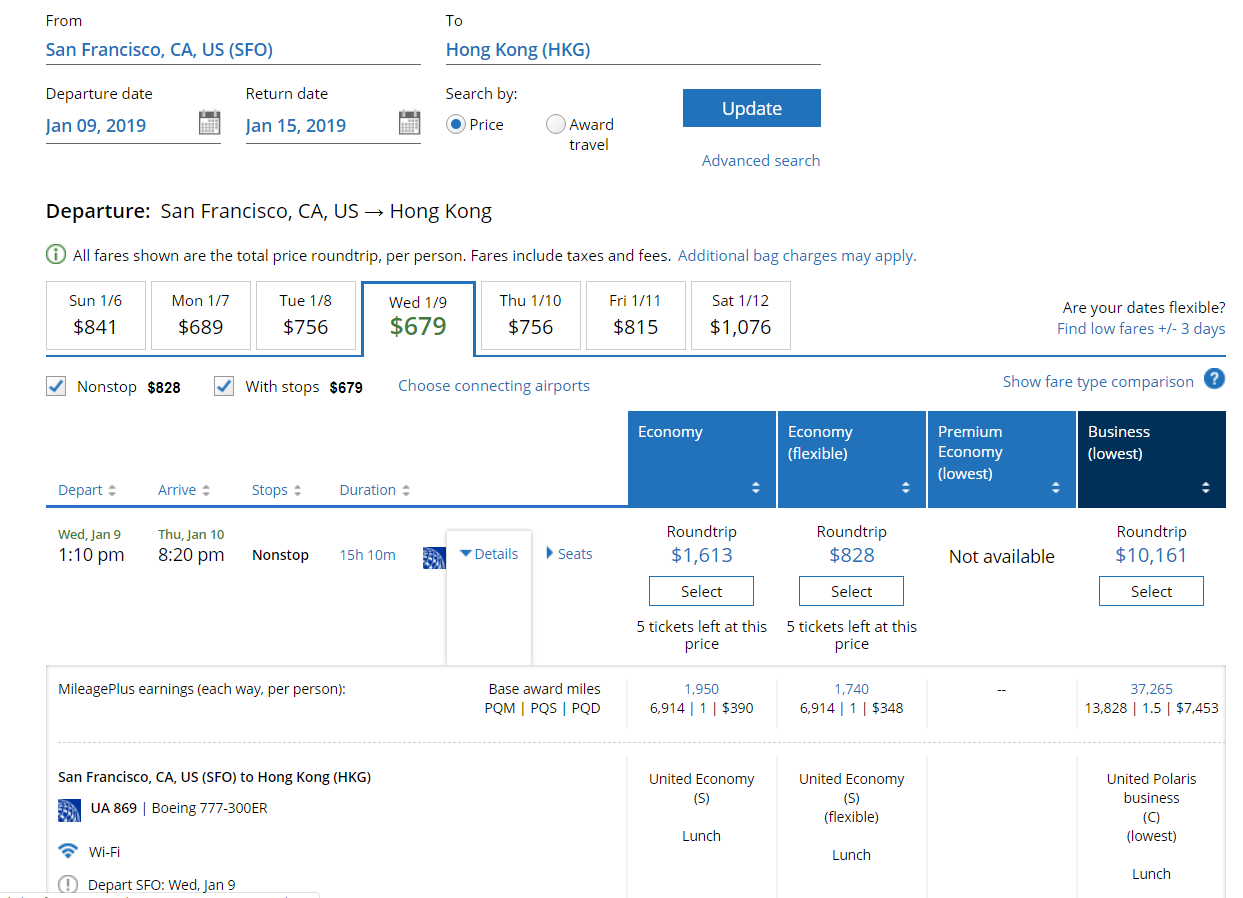Click the Wi-Fi amenity icon
The width and height of the screenshot is (1243, 898).
[68, 852]
